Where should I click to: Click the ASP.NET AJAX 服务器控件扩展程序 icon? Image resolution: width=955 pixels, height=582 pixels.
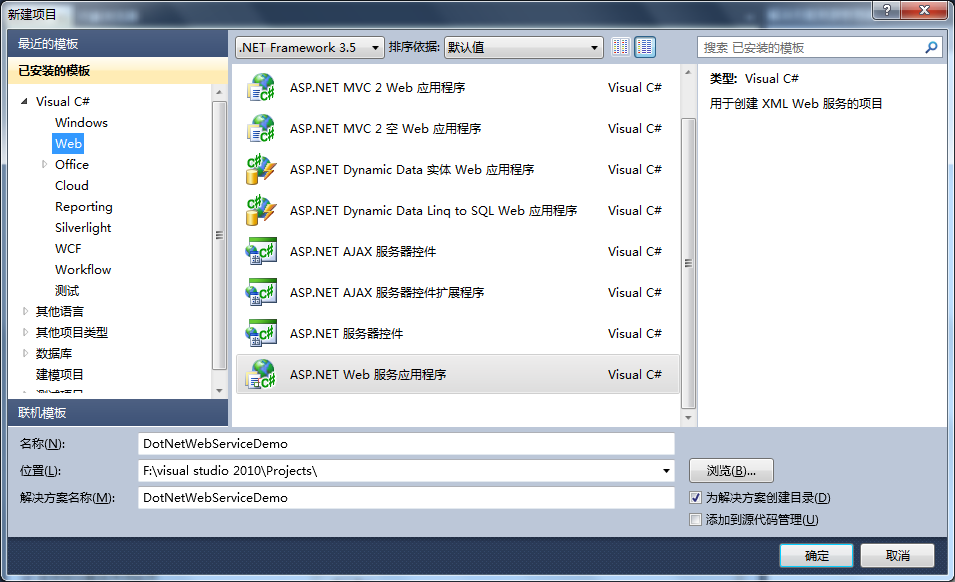261,292
